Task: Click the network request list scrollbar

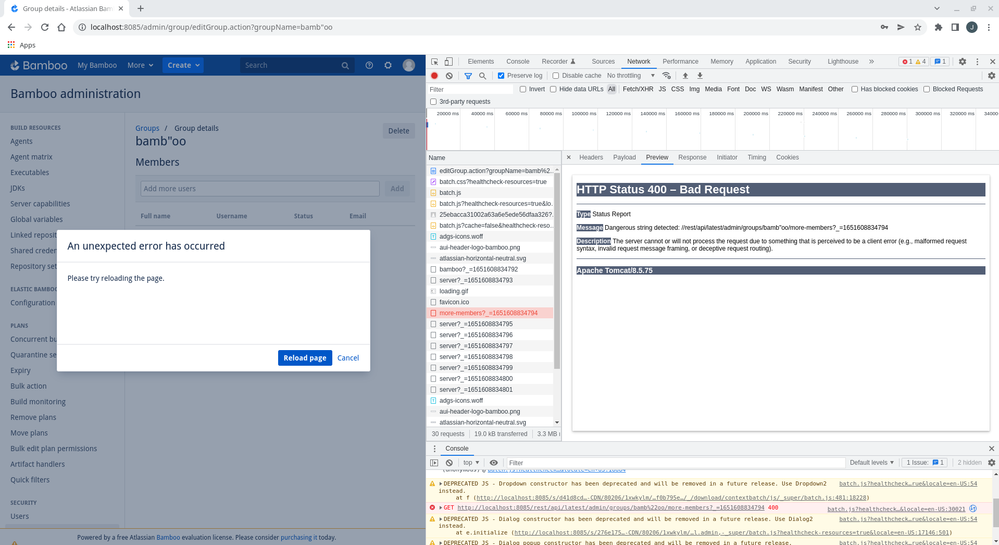Action: 557,271
